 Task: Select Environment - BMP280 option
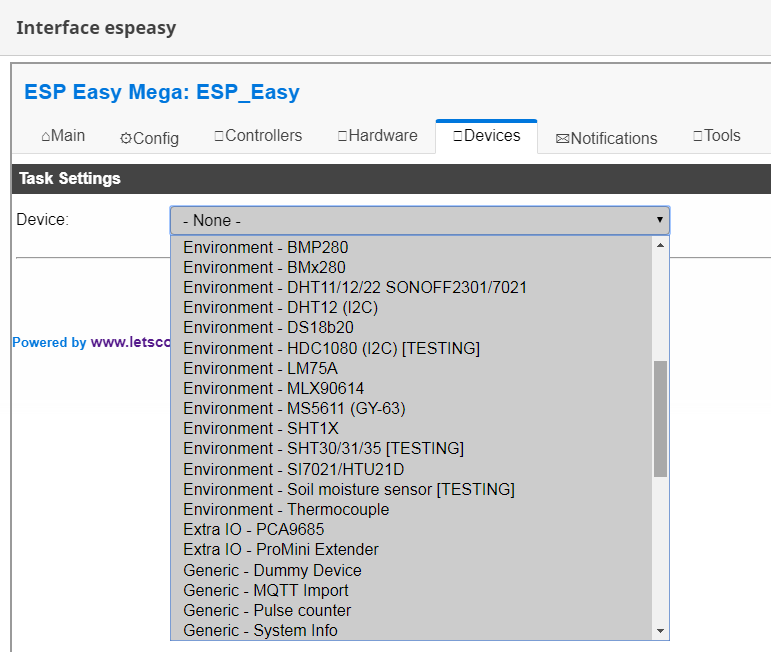click(x=411, y=247)
